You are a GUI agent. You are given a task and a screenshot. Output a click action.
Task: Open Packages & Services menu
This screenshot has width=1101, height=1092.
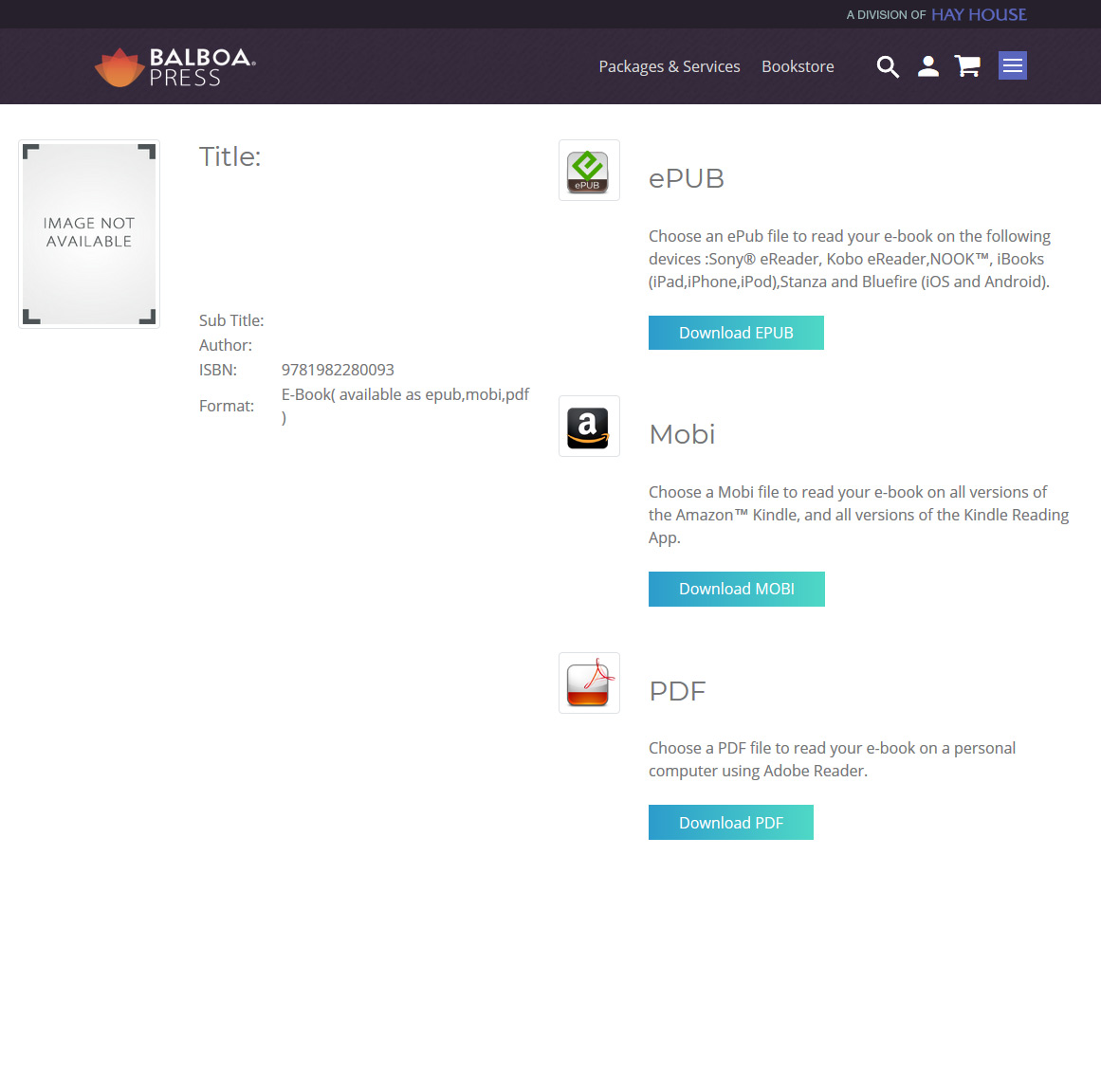(669, 66)
